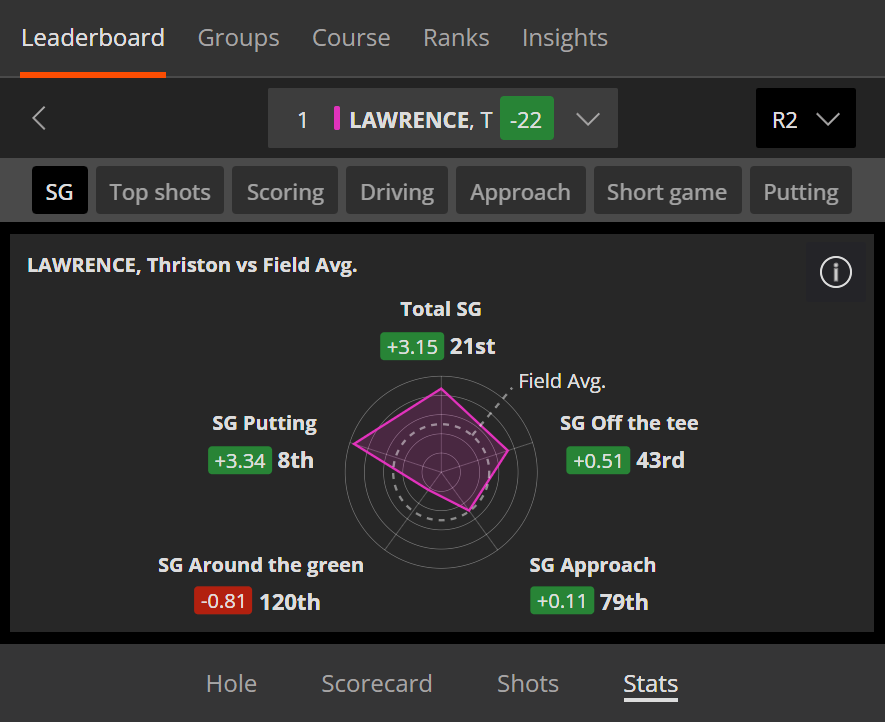Switch to the Scoring filter
Screen dimensions: 885x722
point(285,191)
